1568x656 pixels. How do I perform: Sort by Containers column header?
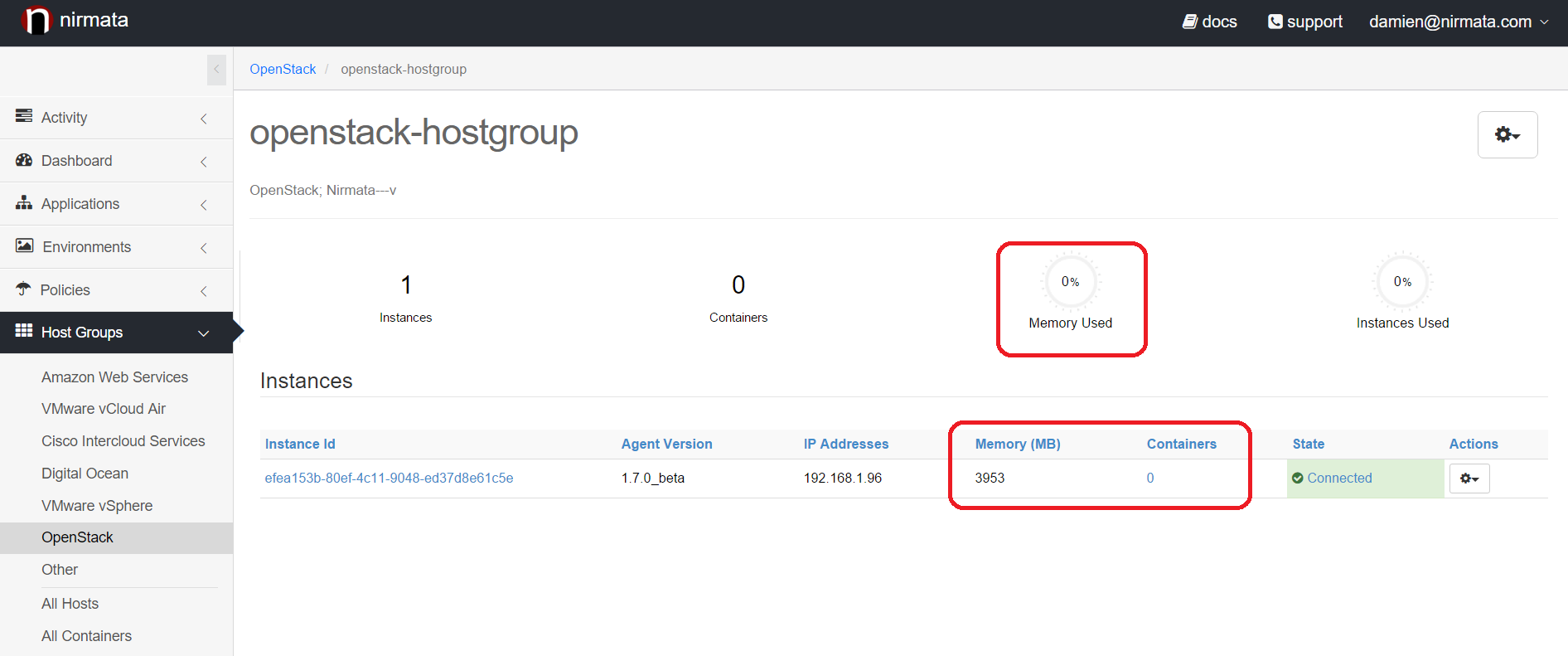click(x=1181, y=444)
